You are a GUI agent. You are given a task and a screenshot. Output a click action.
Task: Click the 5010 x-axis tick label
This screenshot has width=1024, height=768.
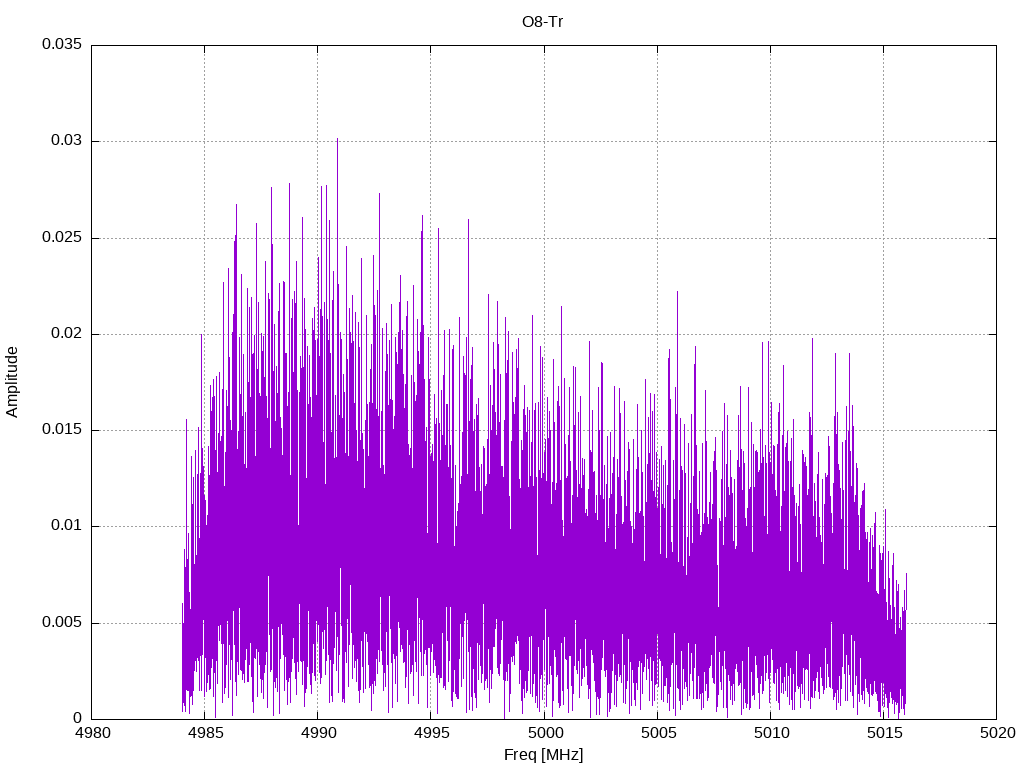(771, 733)
